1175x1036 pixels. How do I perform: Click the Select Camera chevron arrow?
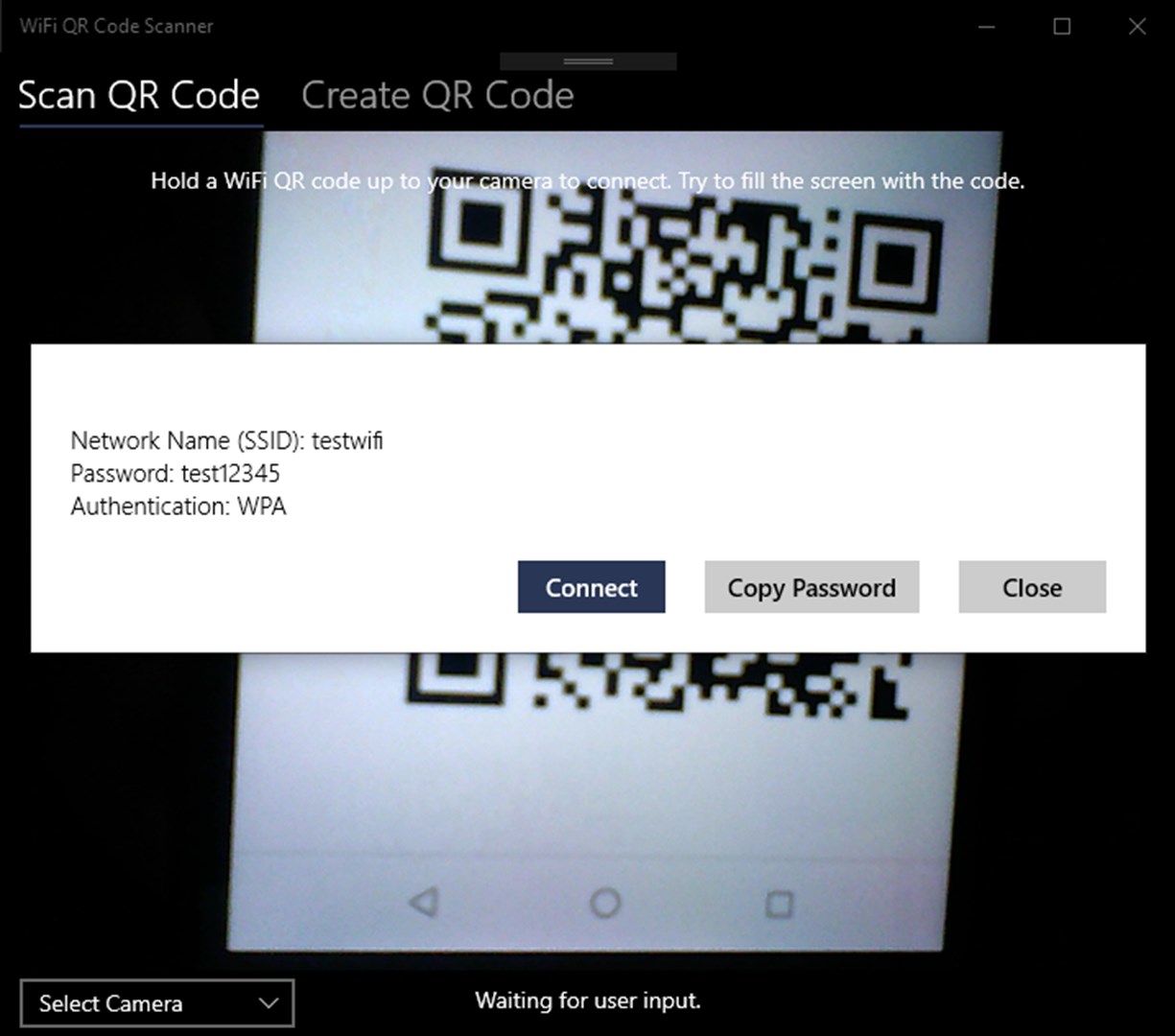(268, 1003)
